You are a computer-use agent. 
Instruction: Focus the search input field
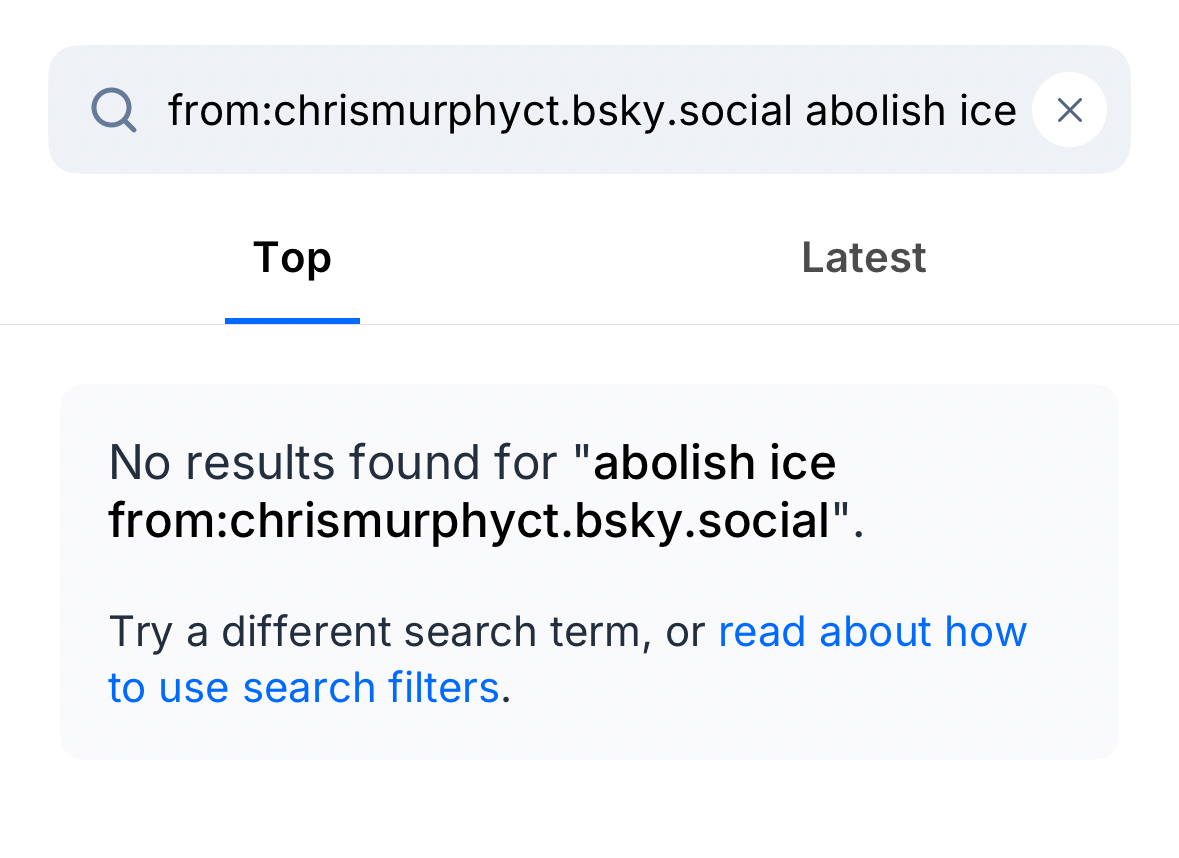[x=592, y=110]
